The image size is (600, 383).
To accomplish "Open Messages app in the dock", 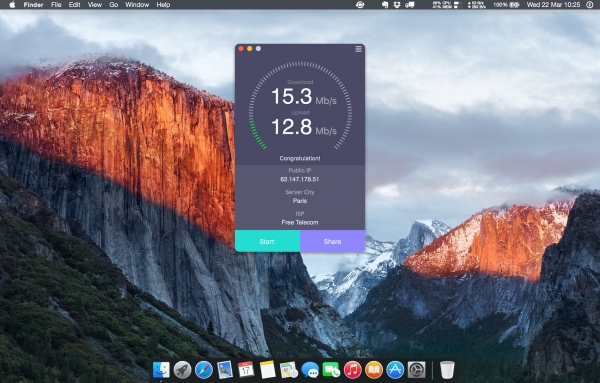I will [310, 370].
